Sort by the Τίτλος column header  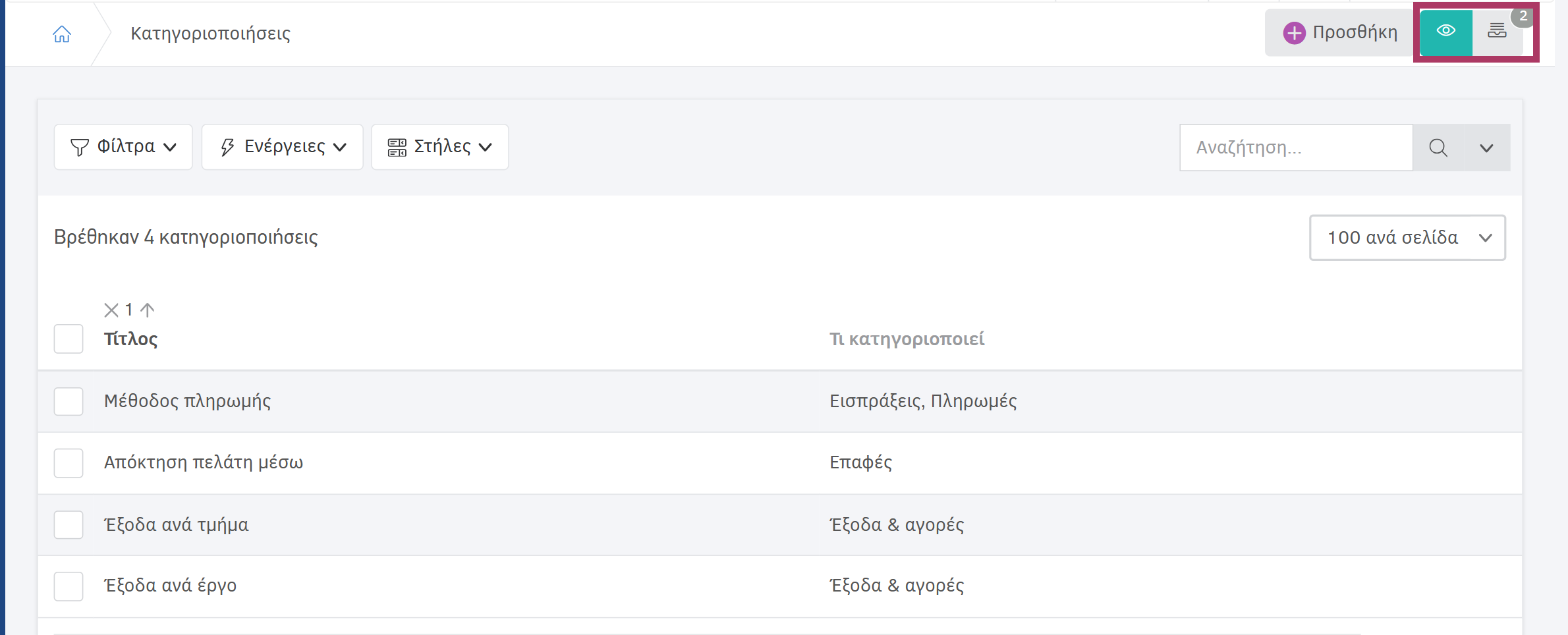coord(130,339)
